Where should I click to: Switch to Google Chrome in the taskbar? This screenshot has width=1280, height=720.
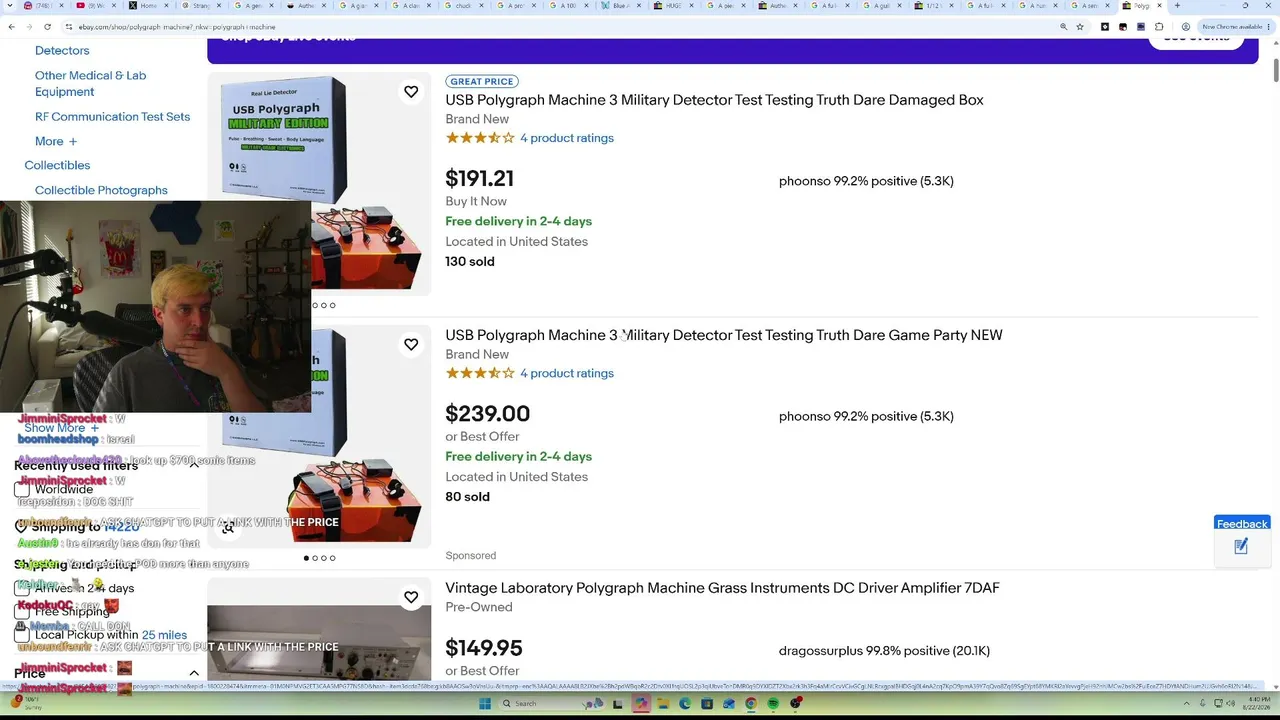tap(751, 704)
